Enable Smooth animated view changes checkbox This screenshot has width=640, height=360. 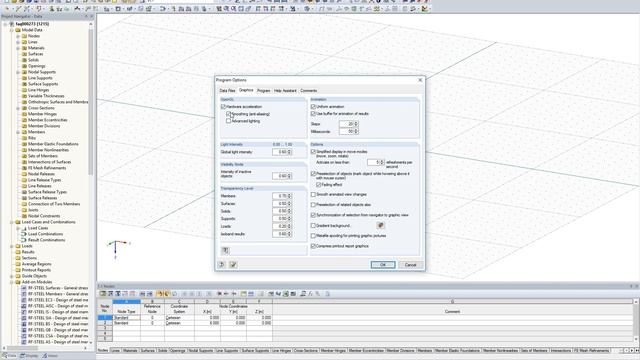coord(313,194)
